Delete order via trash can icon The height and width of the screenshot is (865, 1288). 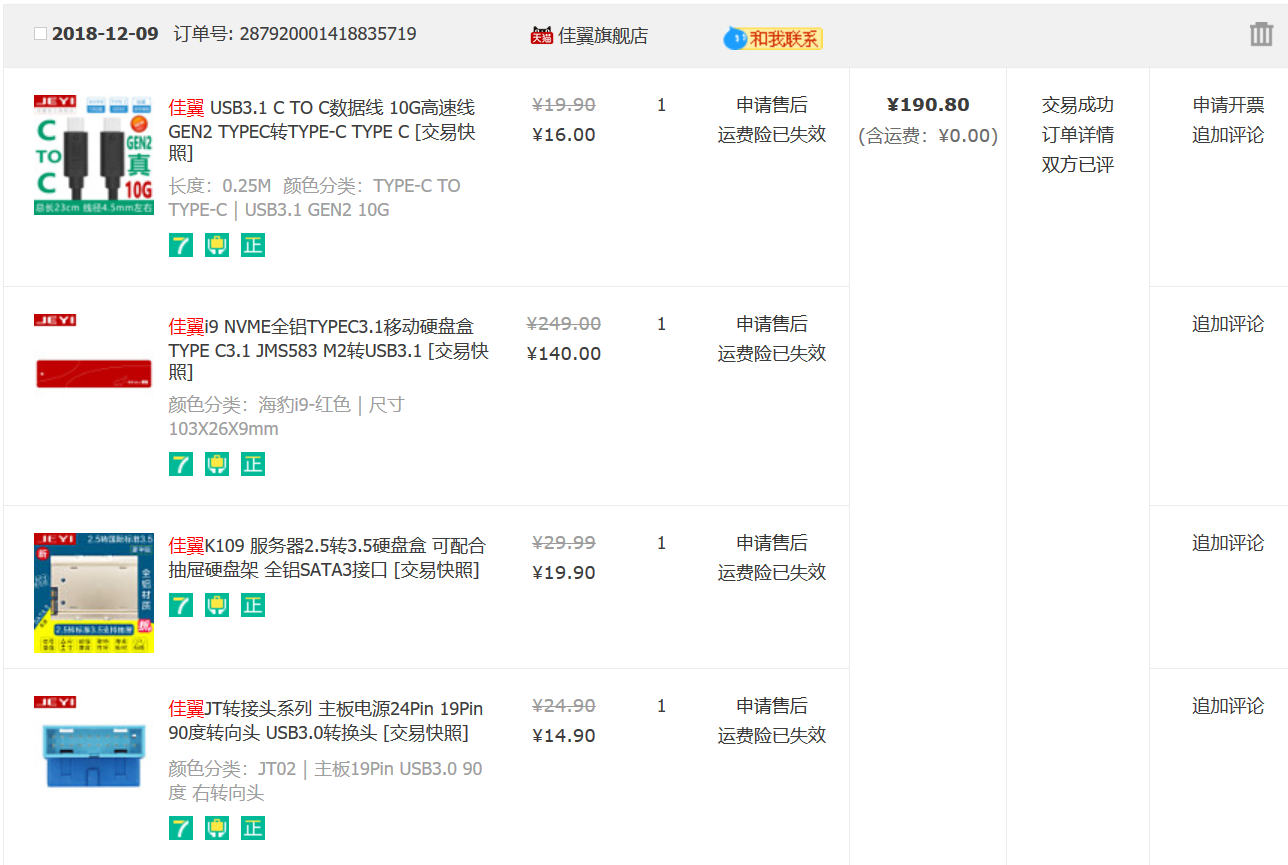1261,35
